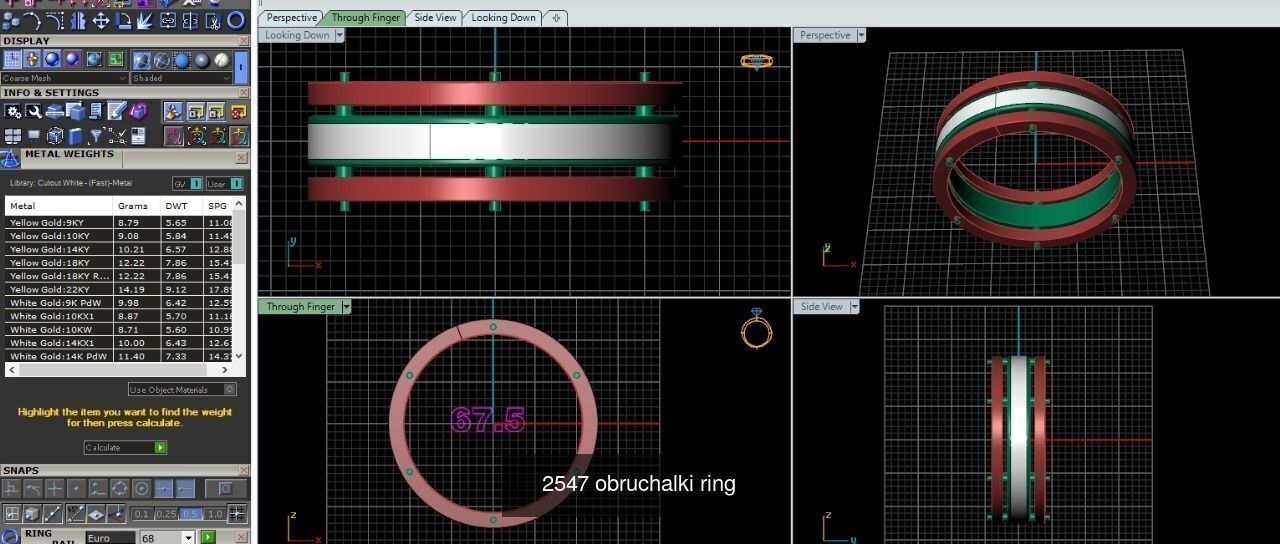Image resolution: width=1280 pixels, height=544 pixels.
Task: Click the purple gem cube icon
Action: (138, 110)
